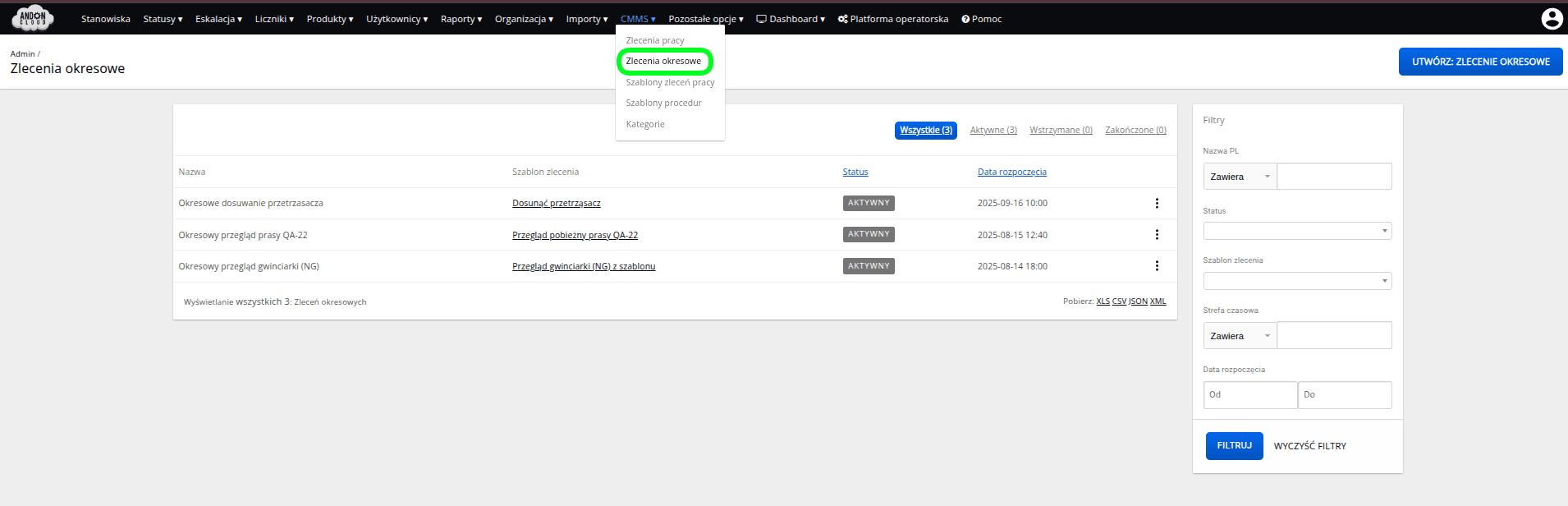Choose Kategorie in the CMMS dropdown
The image size is (1568, 506).
pos(645,125)
